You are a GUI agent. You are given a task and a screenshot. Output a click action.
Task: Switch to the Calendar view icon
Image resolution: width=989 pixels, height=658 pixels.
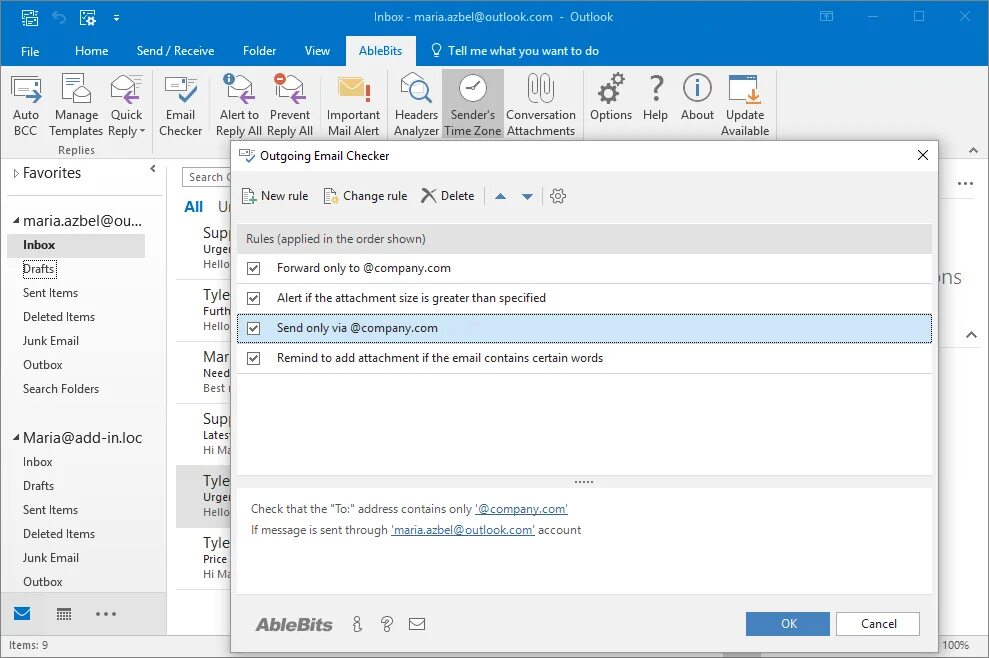(64, 614)
